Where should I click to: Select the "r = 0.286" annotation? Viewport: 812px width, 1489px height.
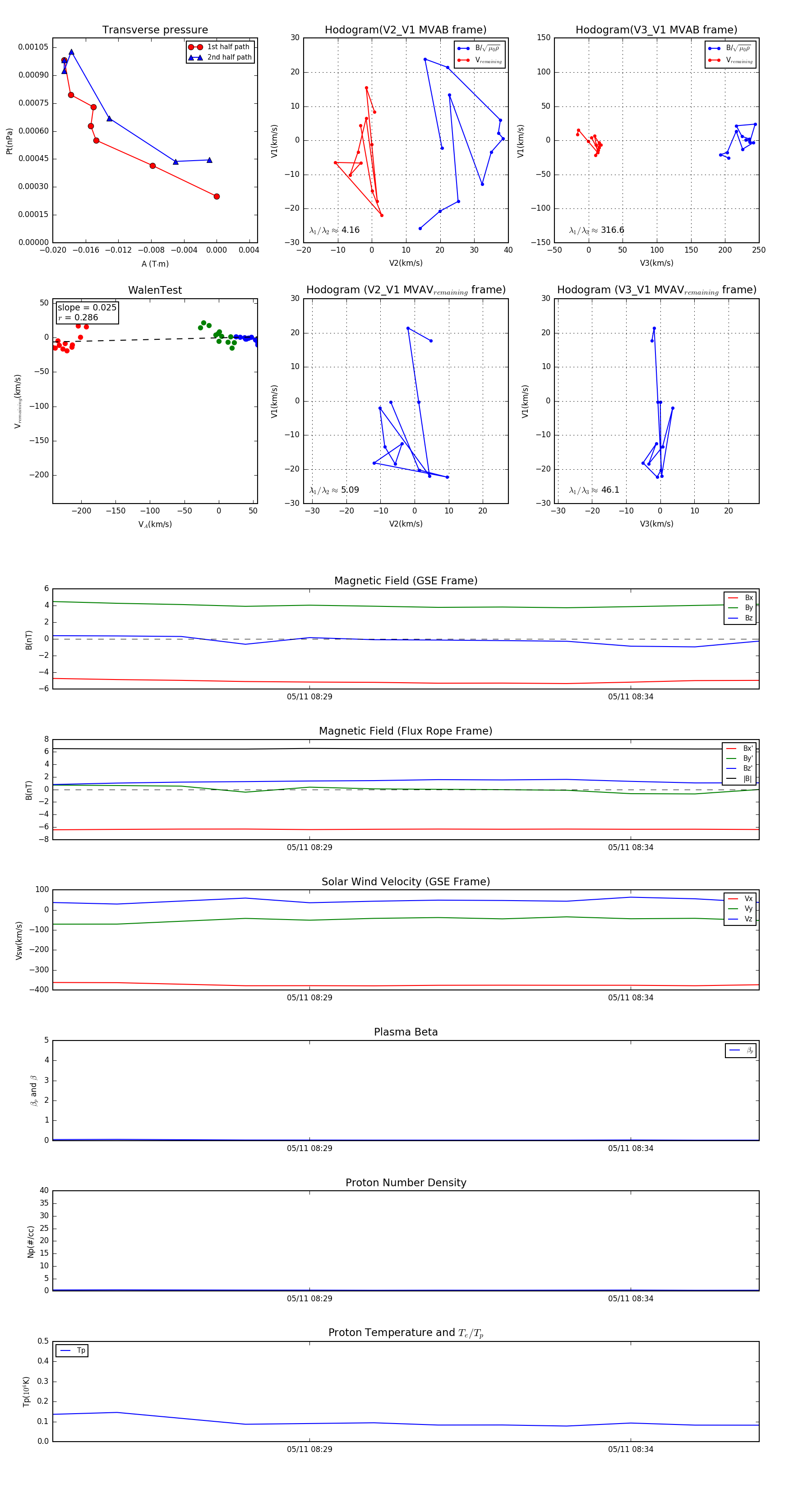78,317
